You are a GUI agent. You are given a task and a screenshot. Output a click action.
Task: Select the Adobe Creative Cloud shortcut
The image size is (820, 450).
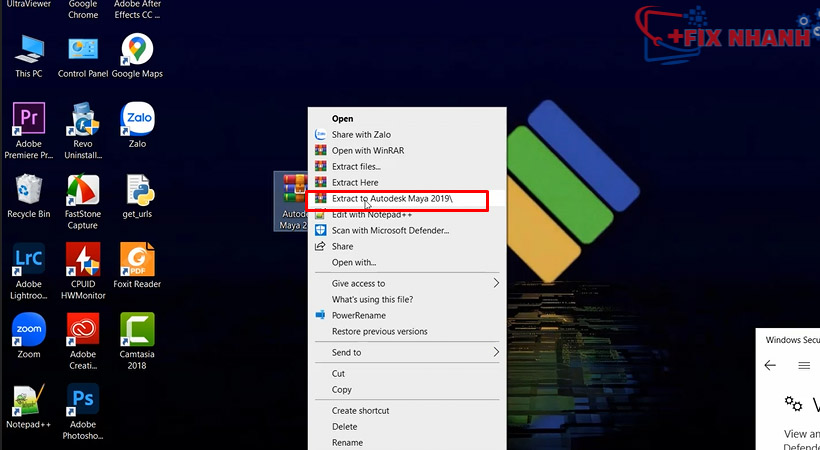click(83, 342)
